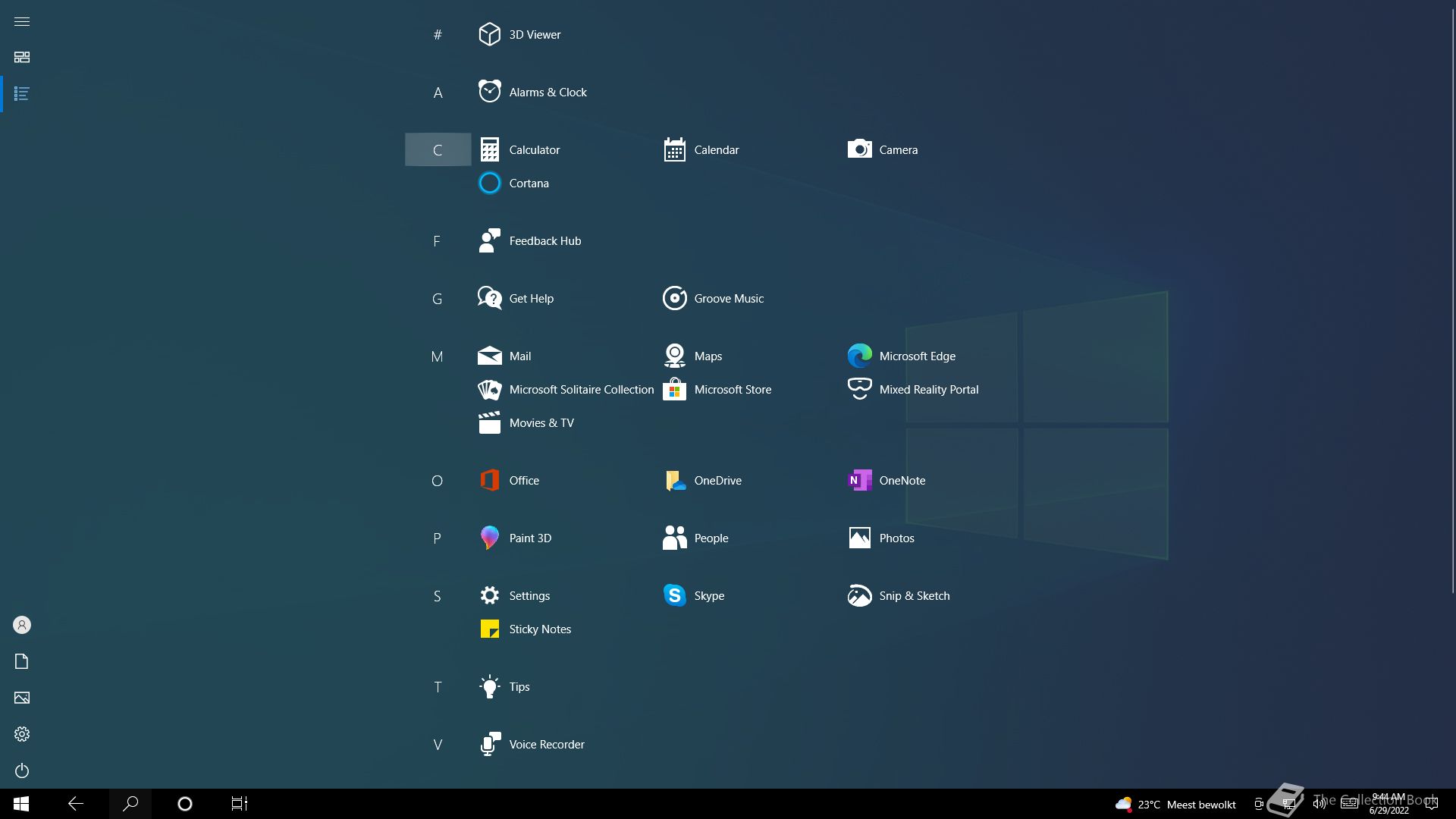This screenshot has width=1456, height=819.
Task: Open the Documents folder shortcut
Action: tap(22, 661)
